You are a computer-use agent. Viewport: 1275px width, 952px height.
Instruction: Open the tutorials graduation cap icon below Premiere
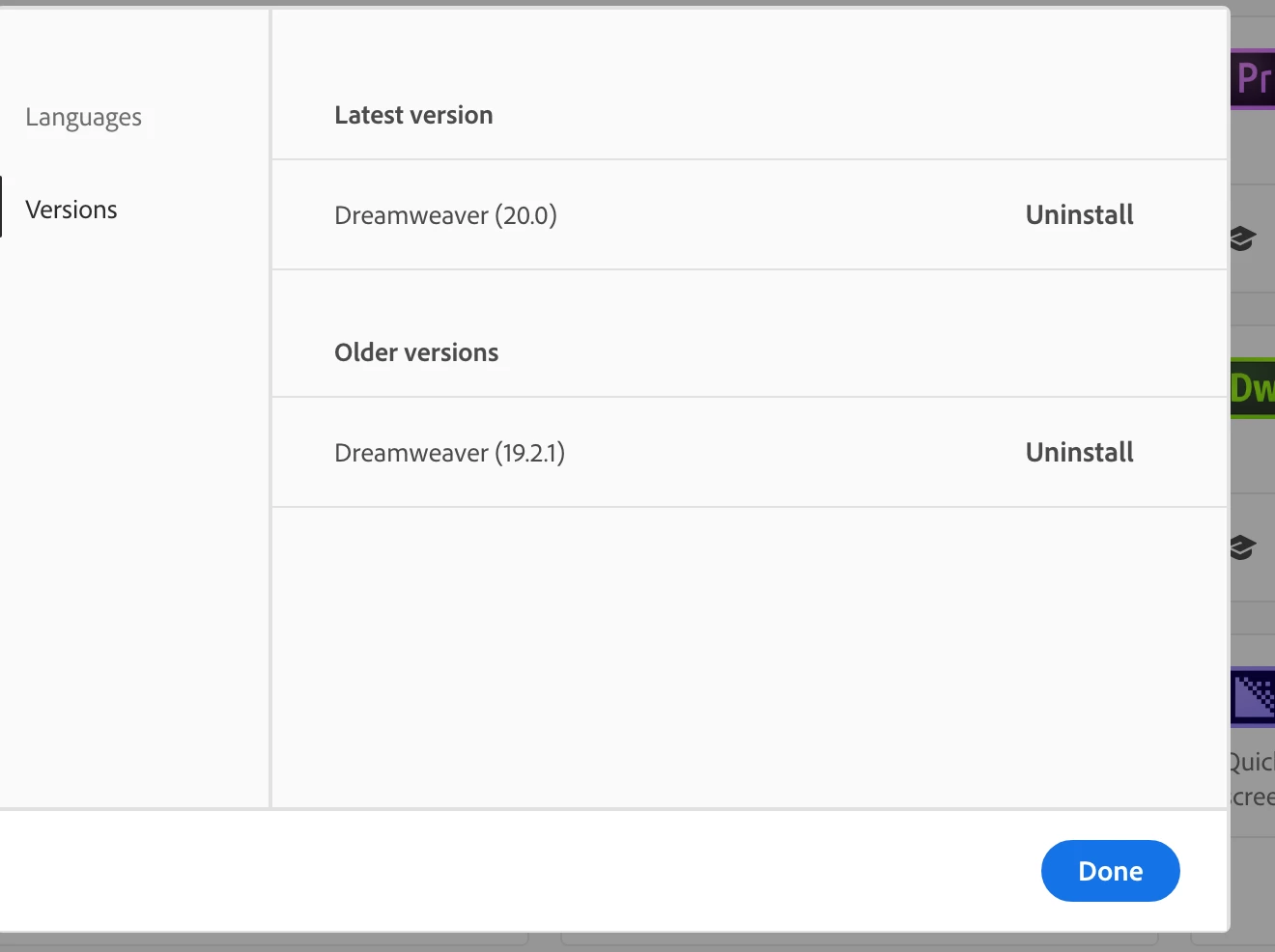point(1242,238)
